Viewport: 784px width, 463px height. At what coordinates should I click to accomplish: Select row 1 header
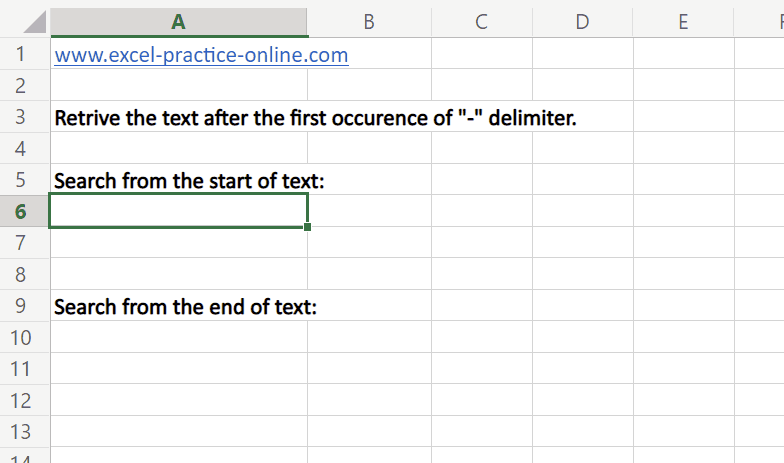click(x=24, y=55)
